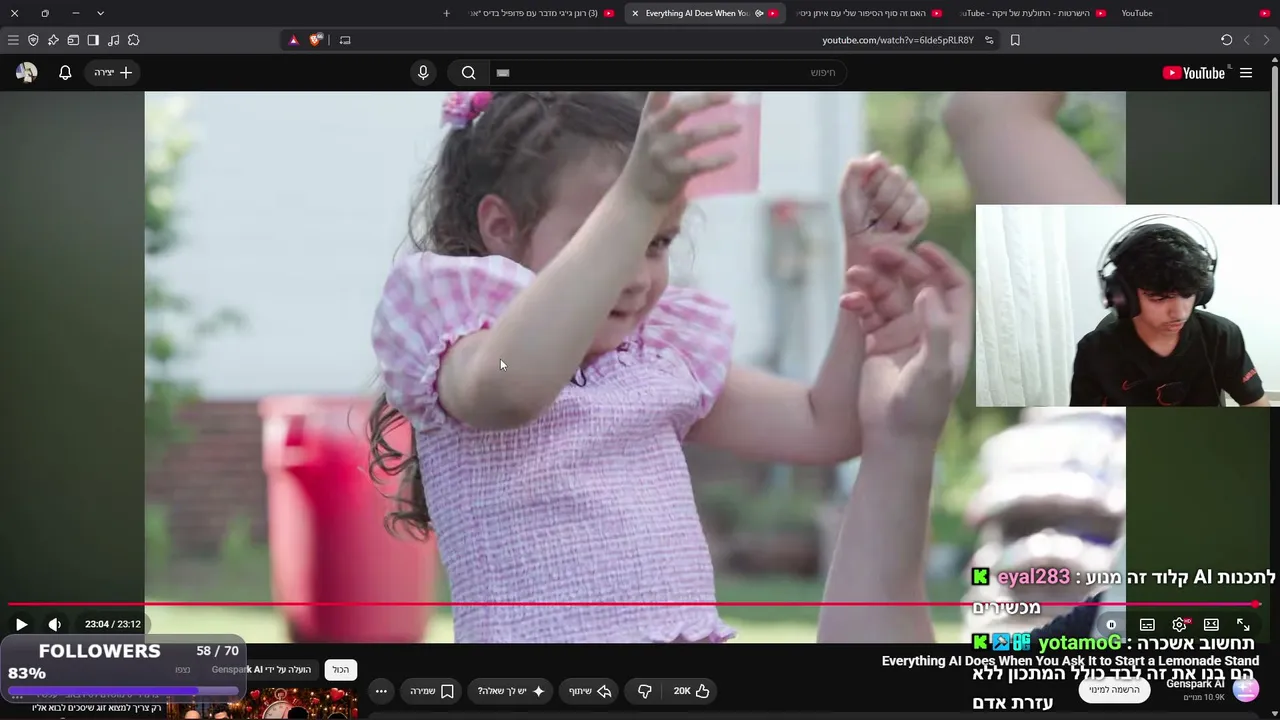Like the video (20K thumbs up)
Viewport: 1280px width, 720px height.
691,691
